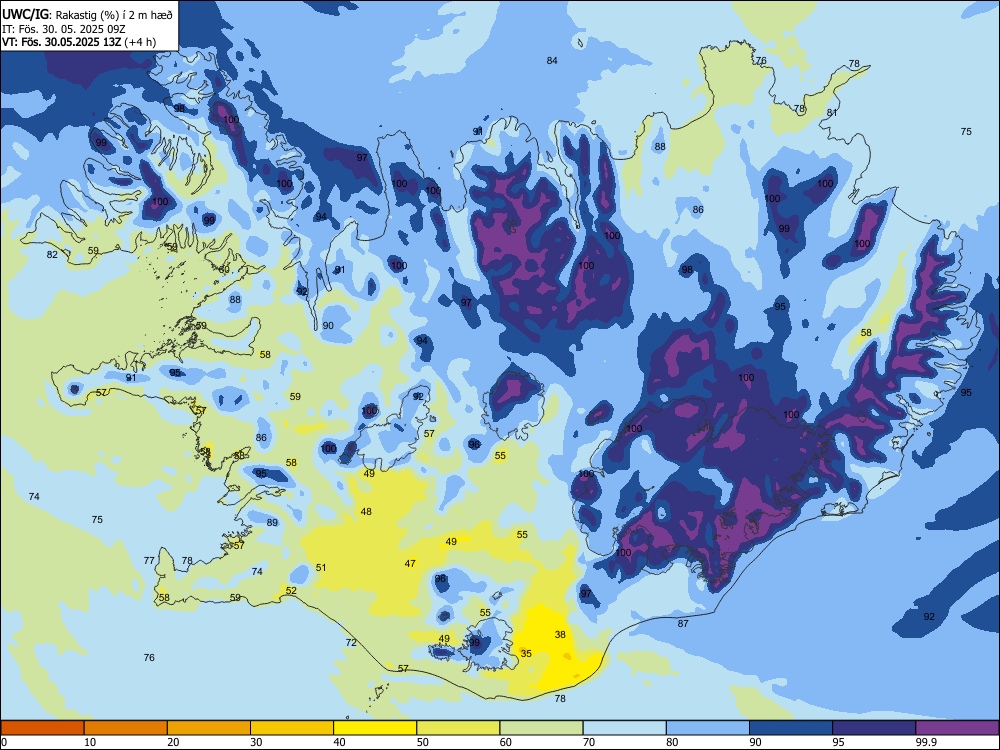
Task: Click the color scale label '20'
Action: point(173,742)
